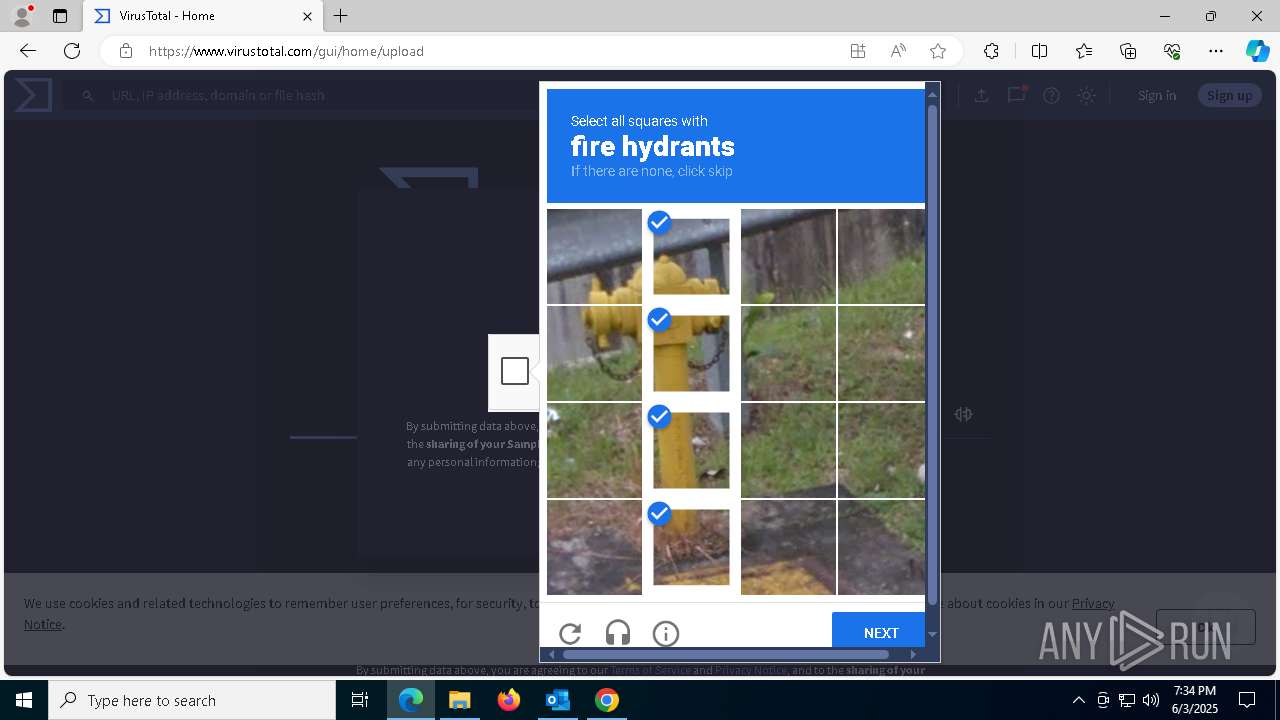Deselect the checked hydrant base tile
The image size is (1280, 720).
(x=691, y=547)
